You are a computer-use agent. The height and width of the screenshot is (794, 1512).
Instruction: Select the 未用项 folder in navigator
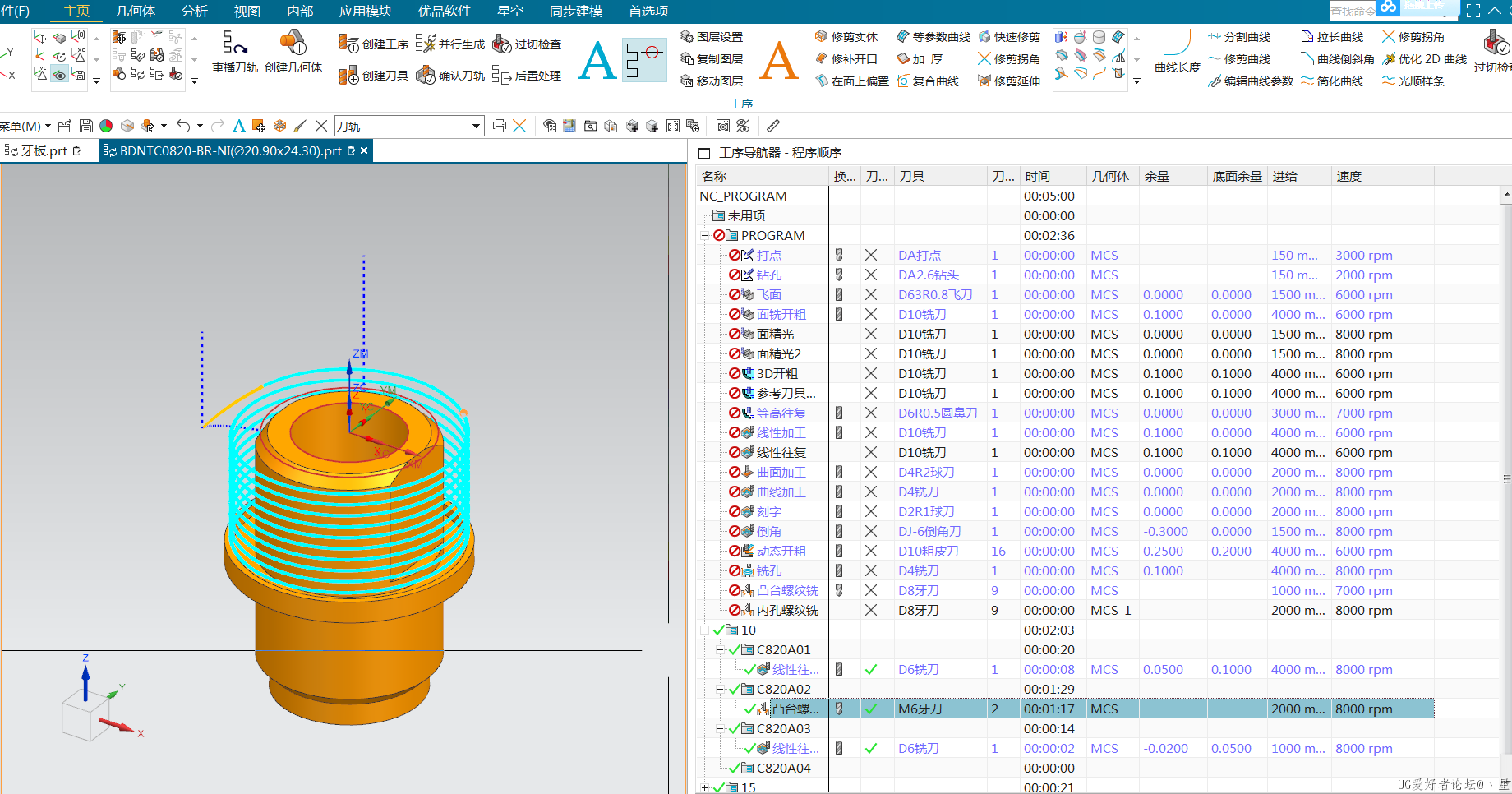coord(746,216)
